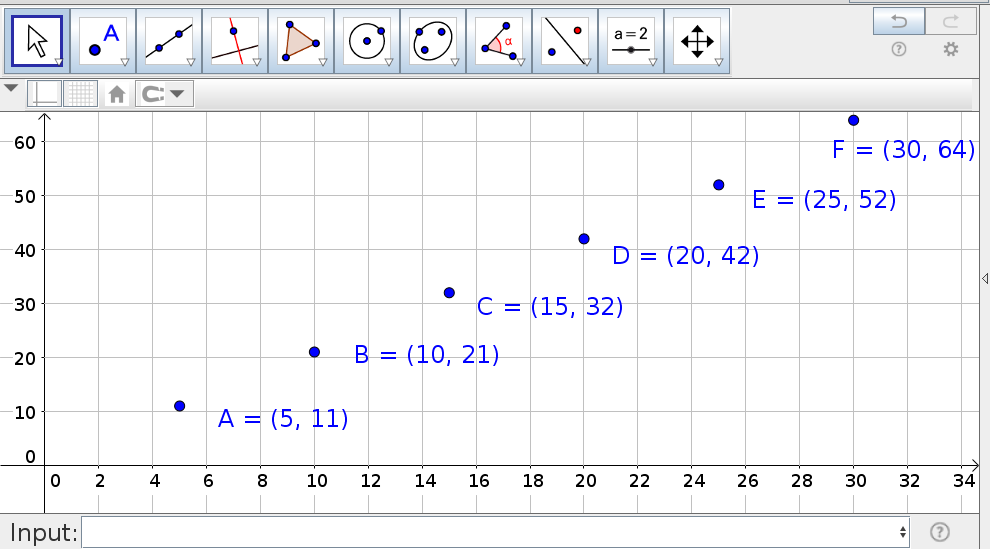This screenshot has height=549, width=990.
Task: Select the Ellipse conic tool
Action: coord(432,41)
